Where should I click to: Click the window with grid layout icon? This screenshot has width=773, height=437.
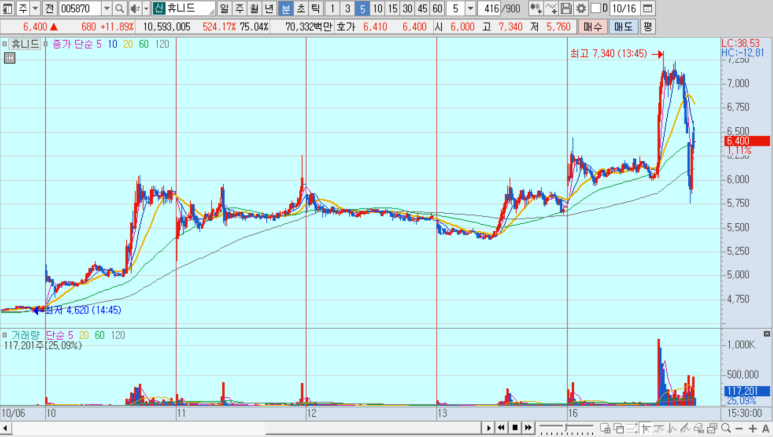click(x=605, y=428)
